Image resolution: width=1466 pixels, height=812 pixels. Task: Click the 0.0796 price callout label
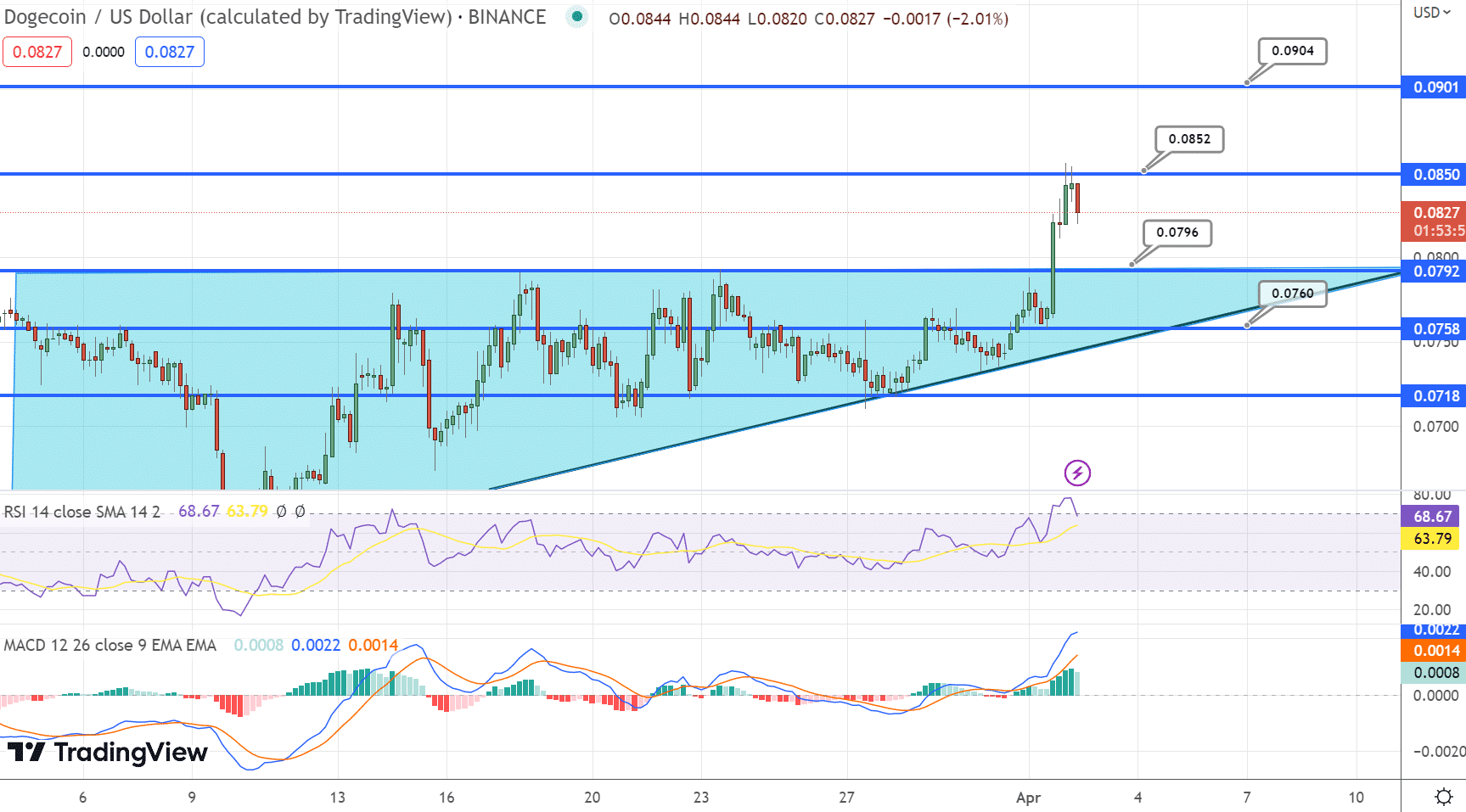tap(1177, 232)
